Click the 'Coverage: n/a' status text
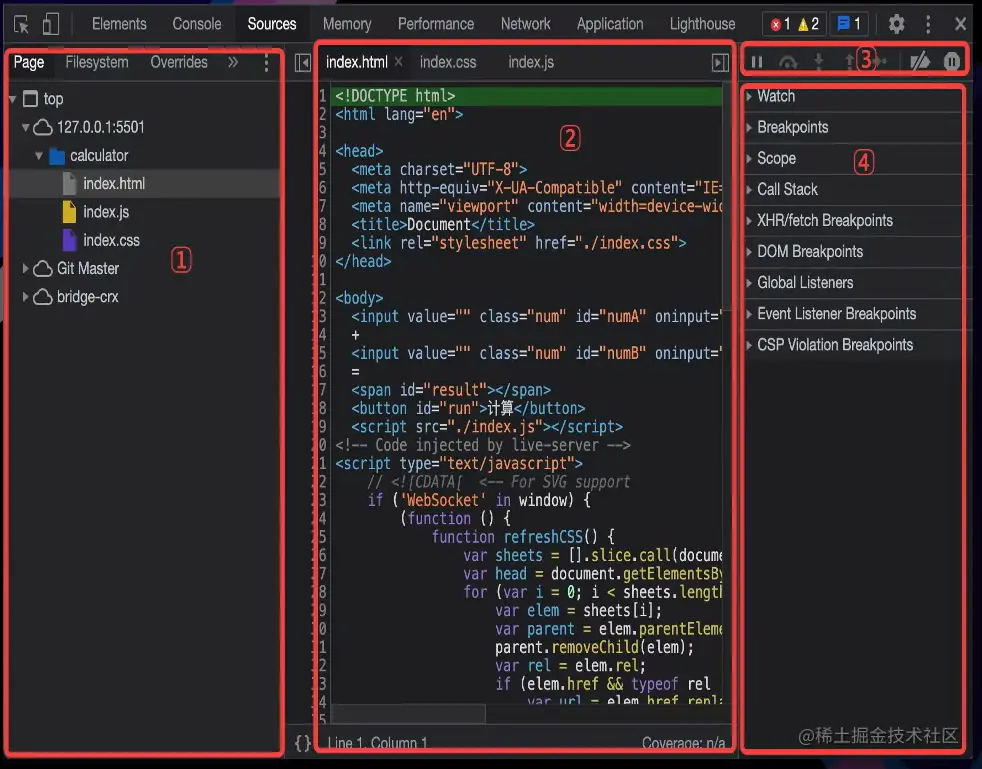The width and height of the screenshot is (982, 769). tap(683, 743)
